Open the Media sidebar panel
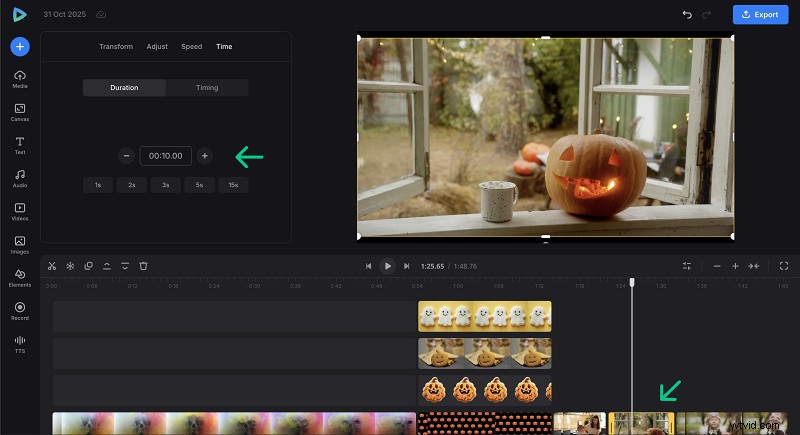Viewport: 800px width, 435px height. 20,79
